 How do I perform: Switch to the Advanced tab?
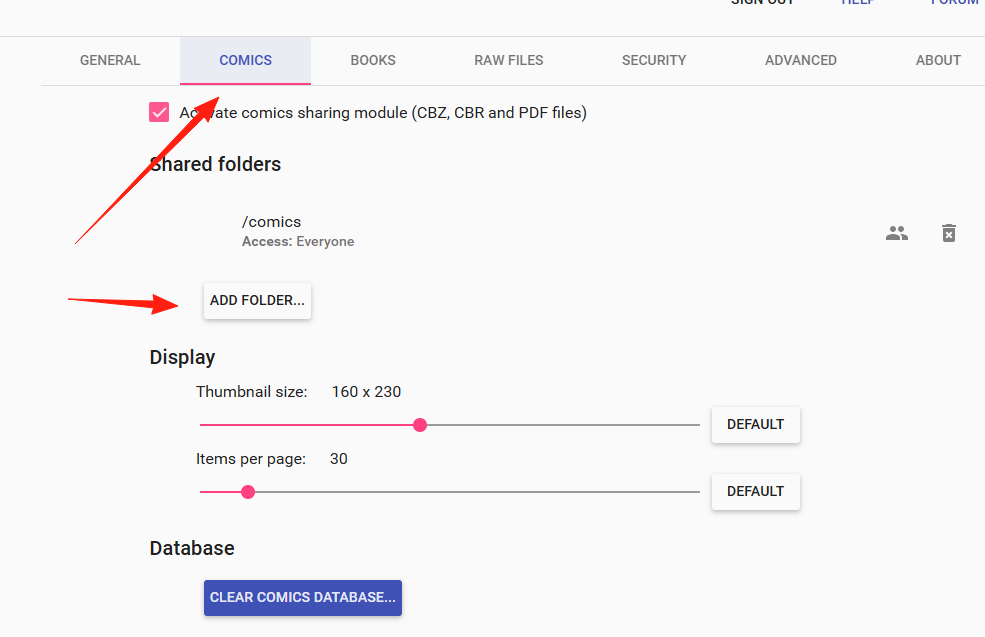click(801, 60)
